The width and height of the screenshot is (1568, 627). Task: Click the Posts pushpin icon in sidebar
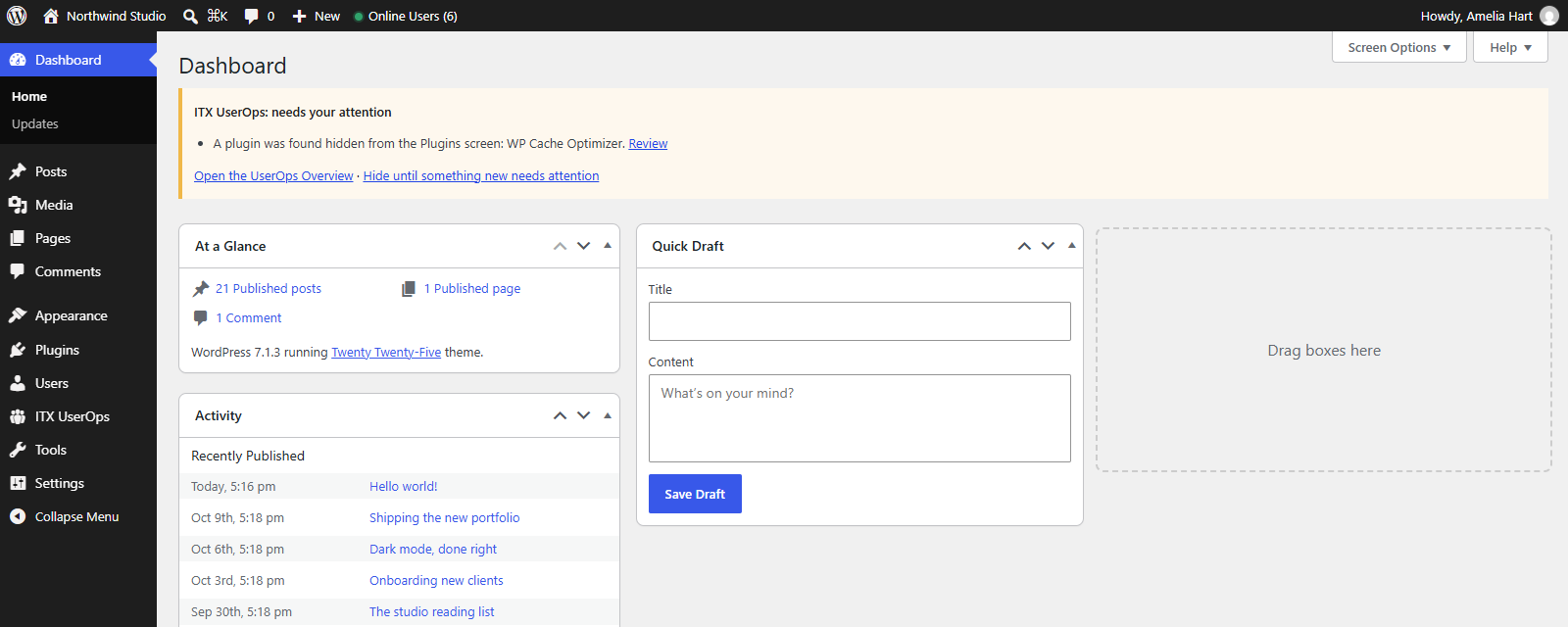(x=18, y=171)
